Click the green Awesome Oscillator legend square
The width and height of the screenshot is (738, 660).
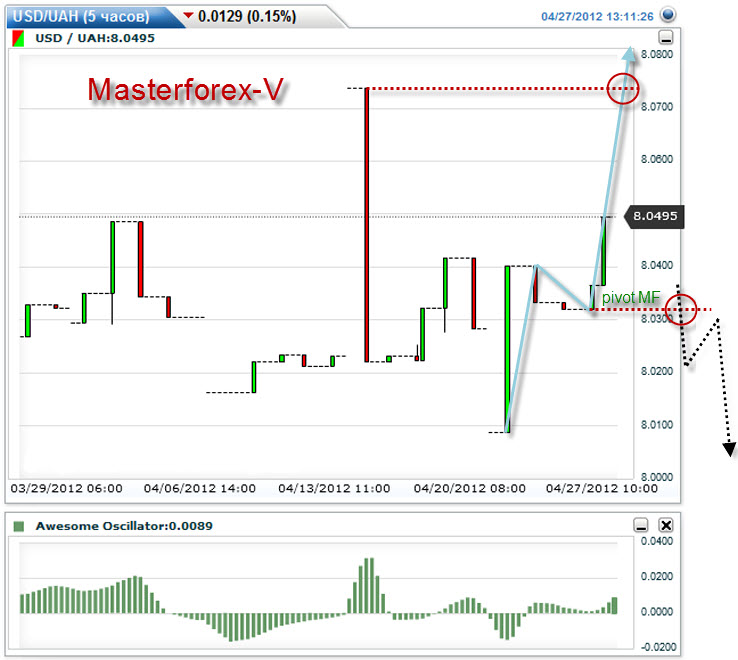pyautogui.click(x=19, y=526)
